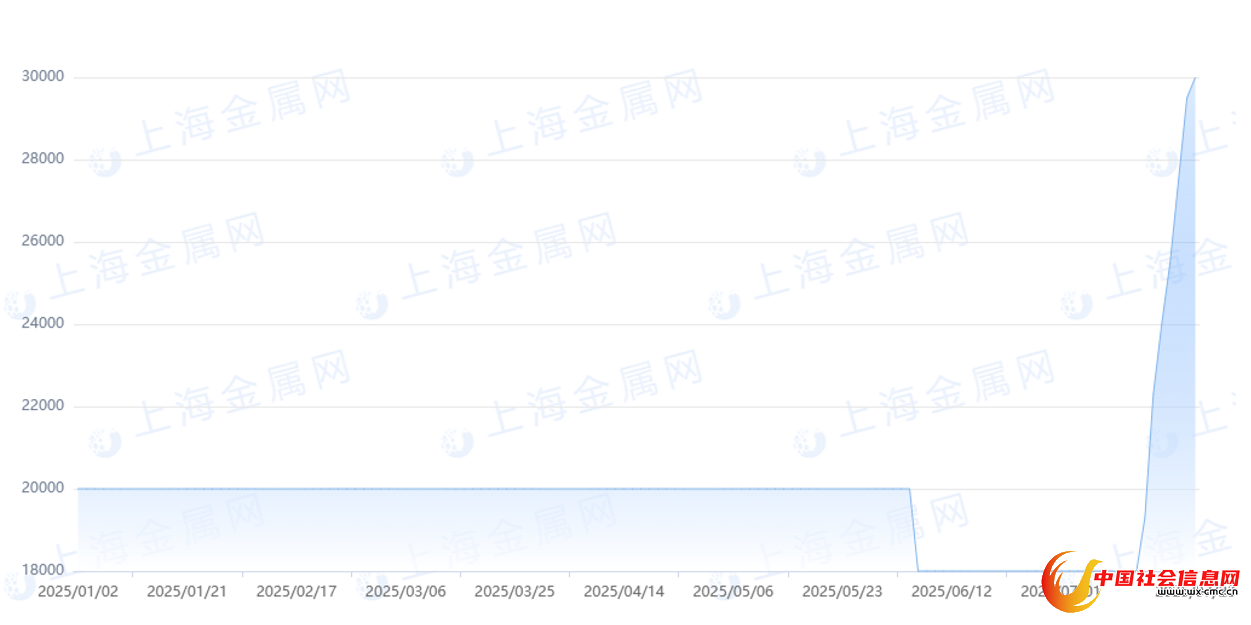This screenshot has height=625, width=1251.
Task: Select the 2025/05/06 x-axis date
Action: [733, 591]
